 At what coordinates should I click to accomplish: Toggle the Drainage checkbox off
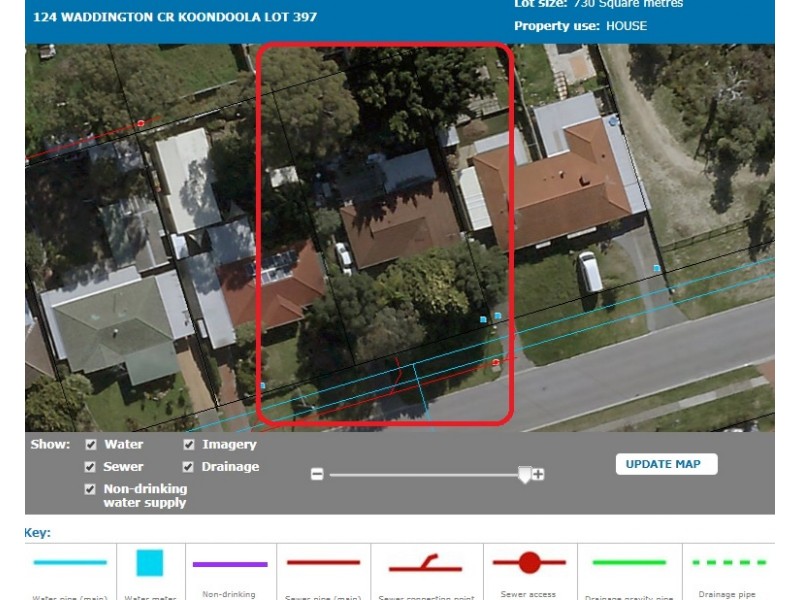187,467
